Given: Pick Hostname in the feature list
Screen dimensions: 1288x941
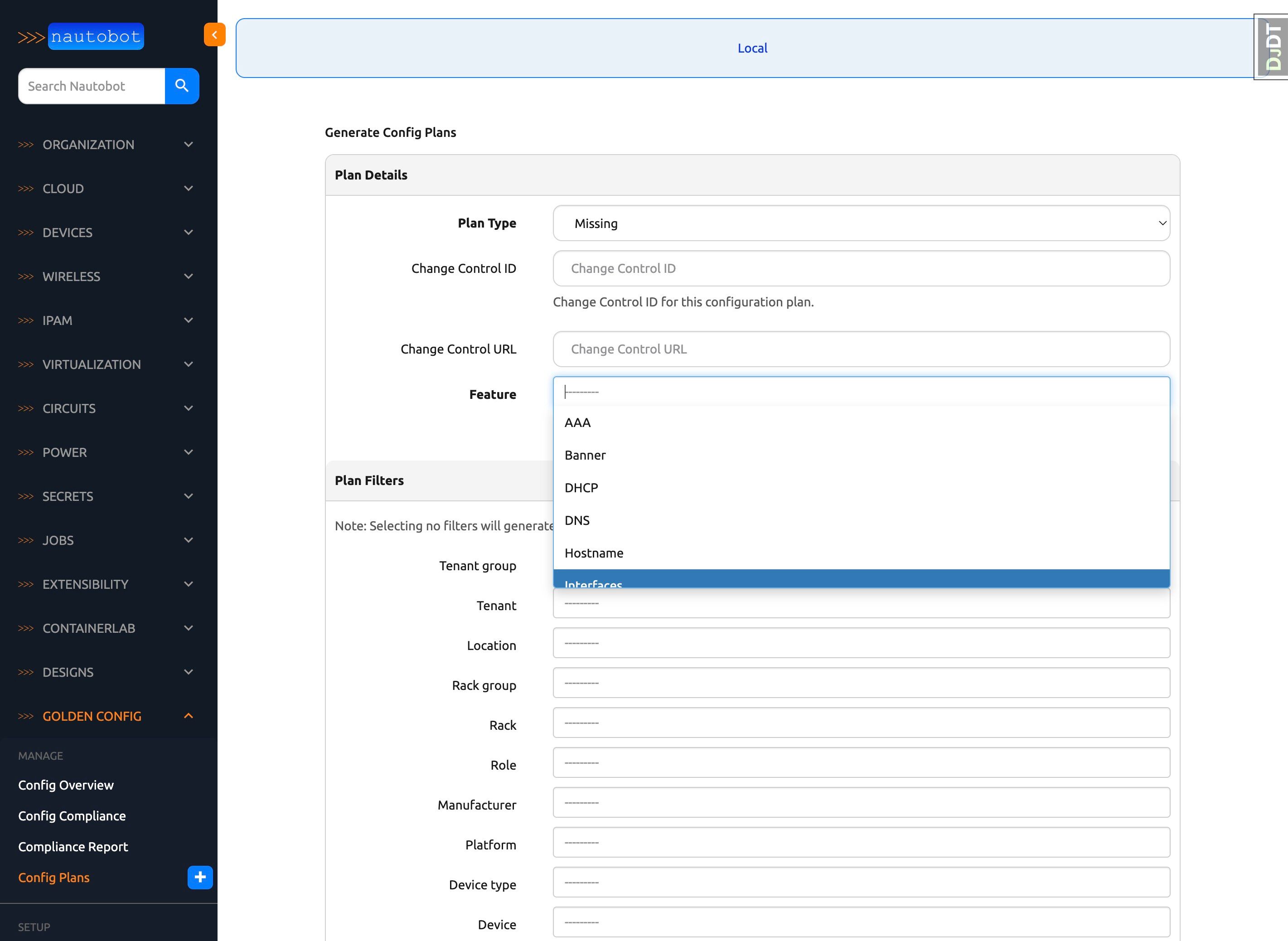Looking at the screenshot, I should coord(593,553).
